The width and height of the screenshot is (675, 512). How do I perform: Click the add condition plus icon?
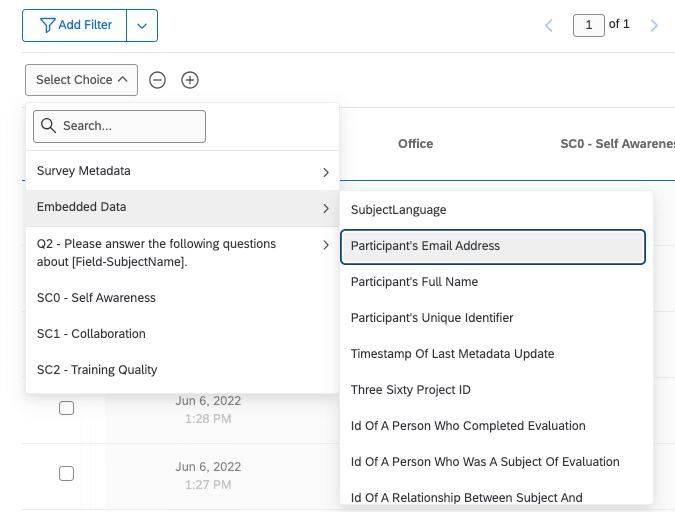[x=190, y=80]
